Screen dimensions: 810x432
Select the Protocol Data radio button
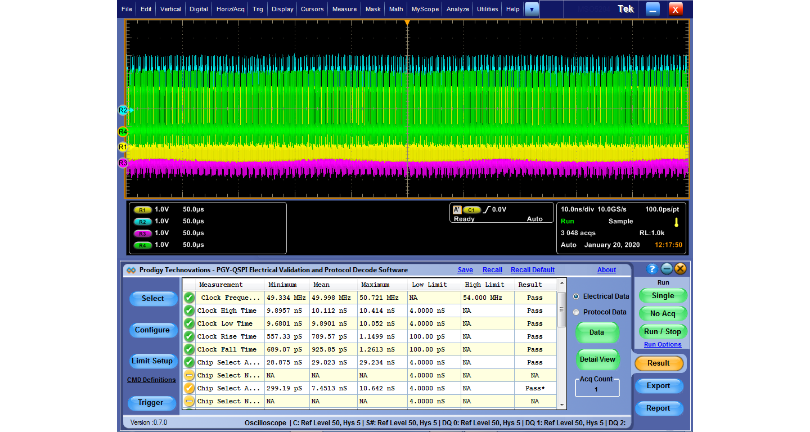tap(575, 312)
